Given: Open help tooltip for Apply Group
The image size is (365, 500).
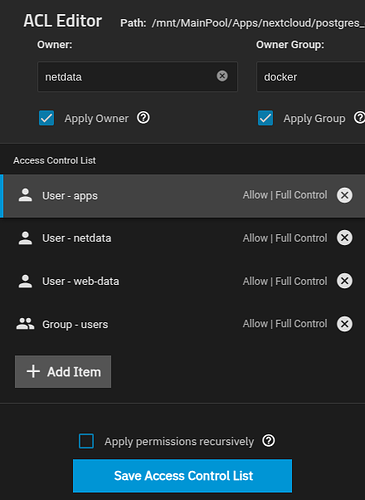Looking at the screenshot, I should point(360,118).
